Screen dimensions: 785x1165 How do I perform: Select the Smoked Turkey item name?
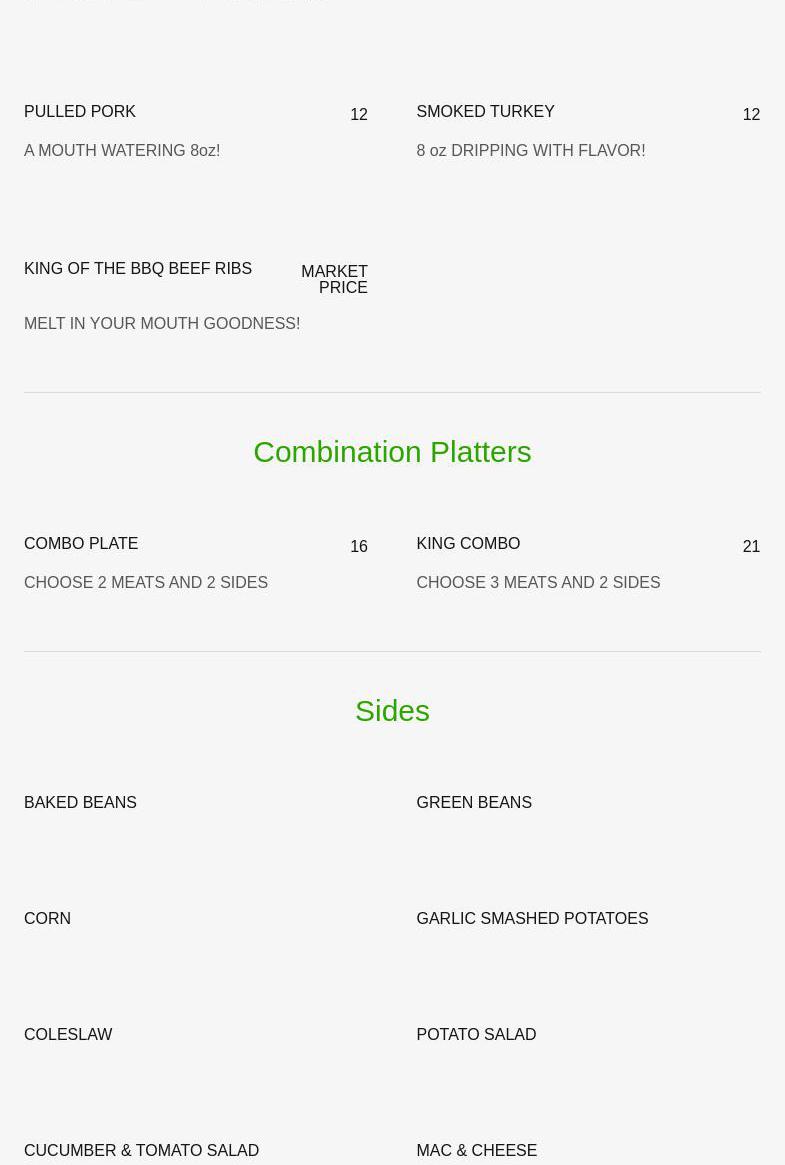[x=485, y=112]
